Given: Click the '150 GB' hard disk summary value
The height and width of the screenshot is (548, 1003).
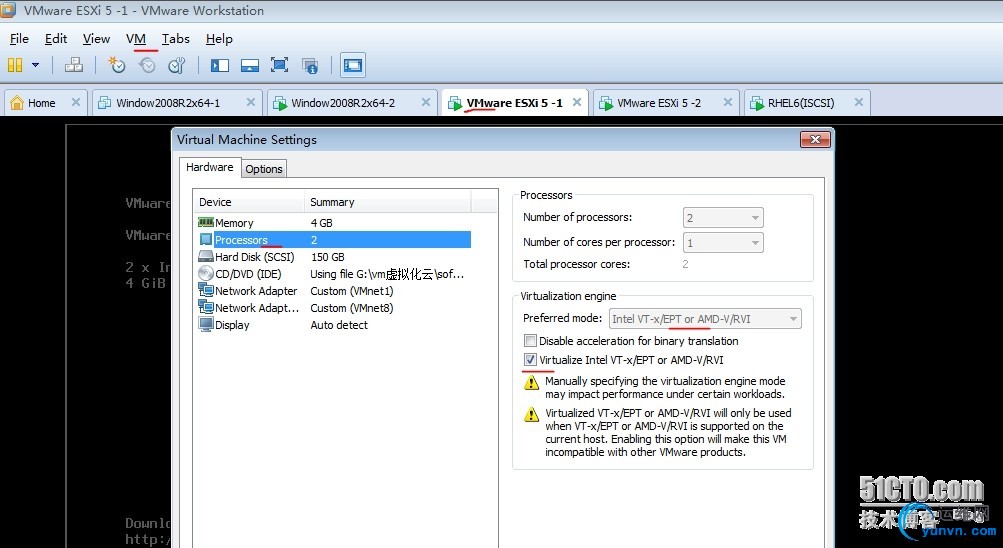Looking at the screenshot, I should [x=328, y=256].
